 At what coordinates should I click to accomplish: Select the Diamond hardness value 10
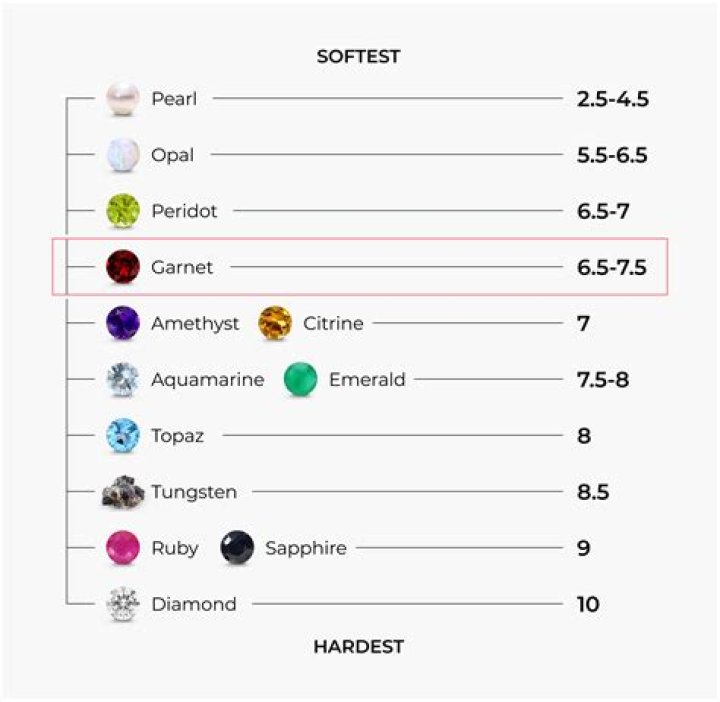pos(588,604)
